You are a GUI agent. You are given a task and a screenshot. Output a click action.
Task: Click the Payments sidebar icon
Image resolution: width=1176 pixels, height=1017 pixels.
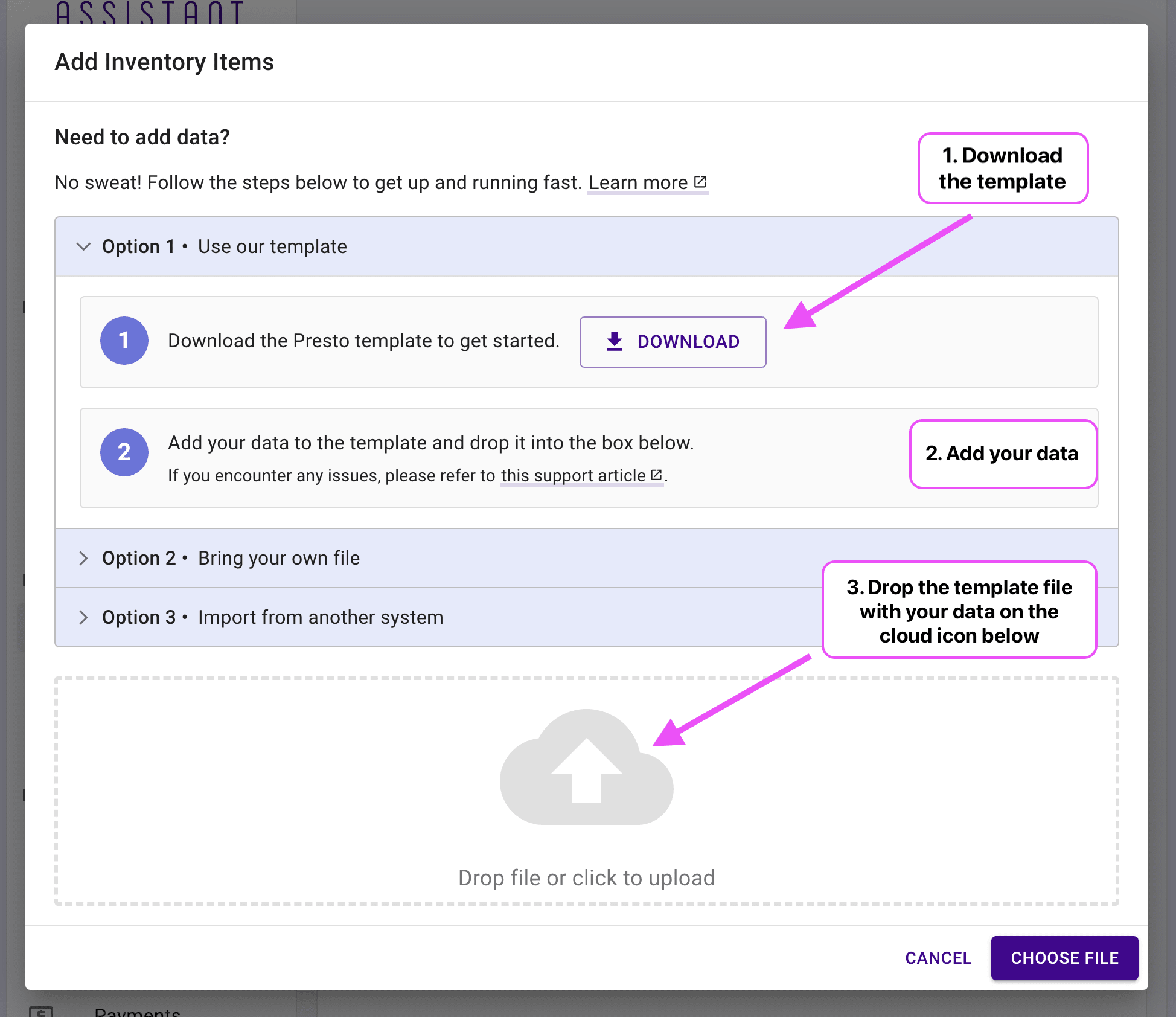point(41,1011)
